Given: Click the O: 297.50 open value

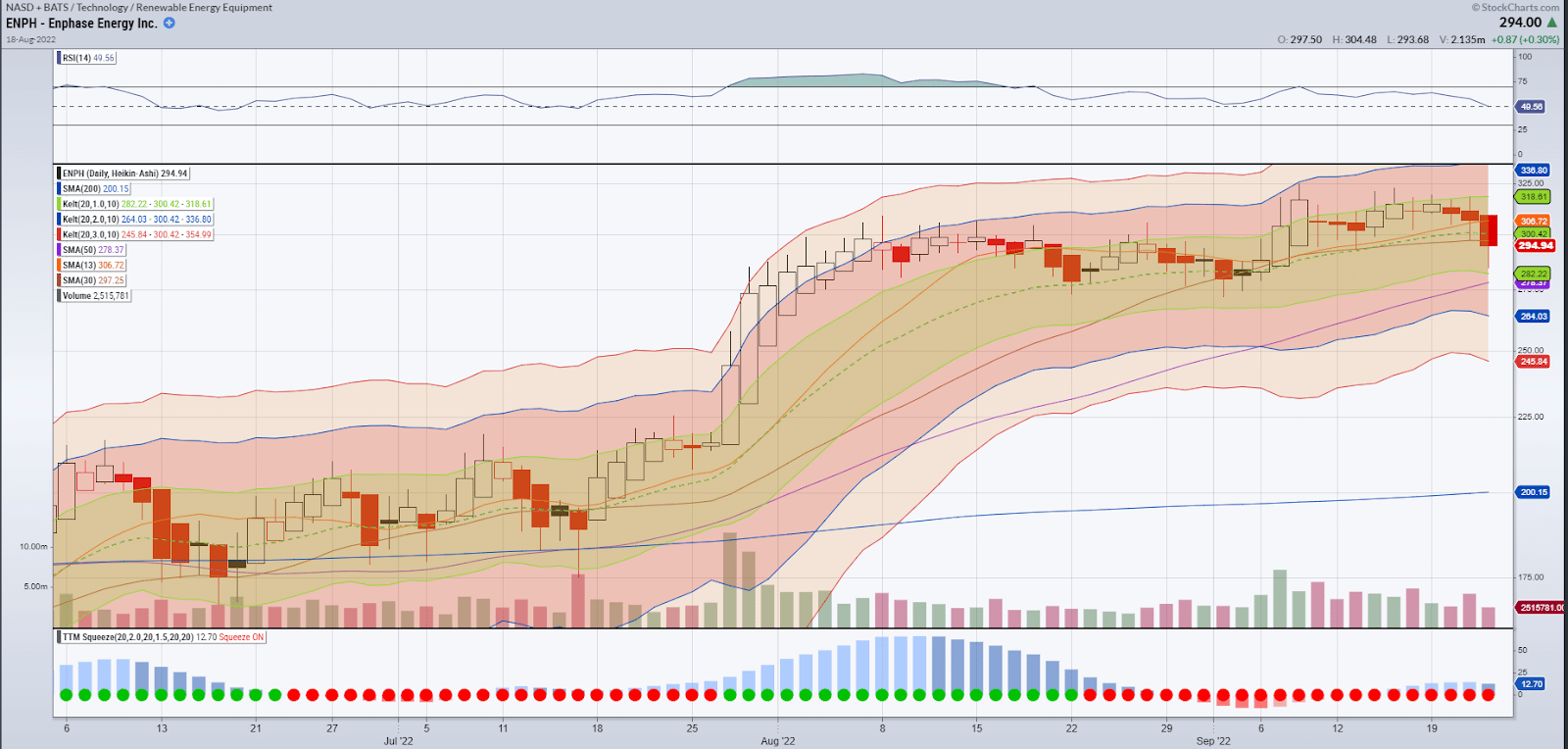Looking at the screenshot, I should tap(1299, 40).
